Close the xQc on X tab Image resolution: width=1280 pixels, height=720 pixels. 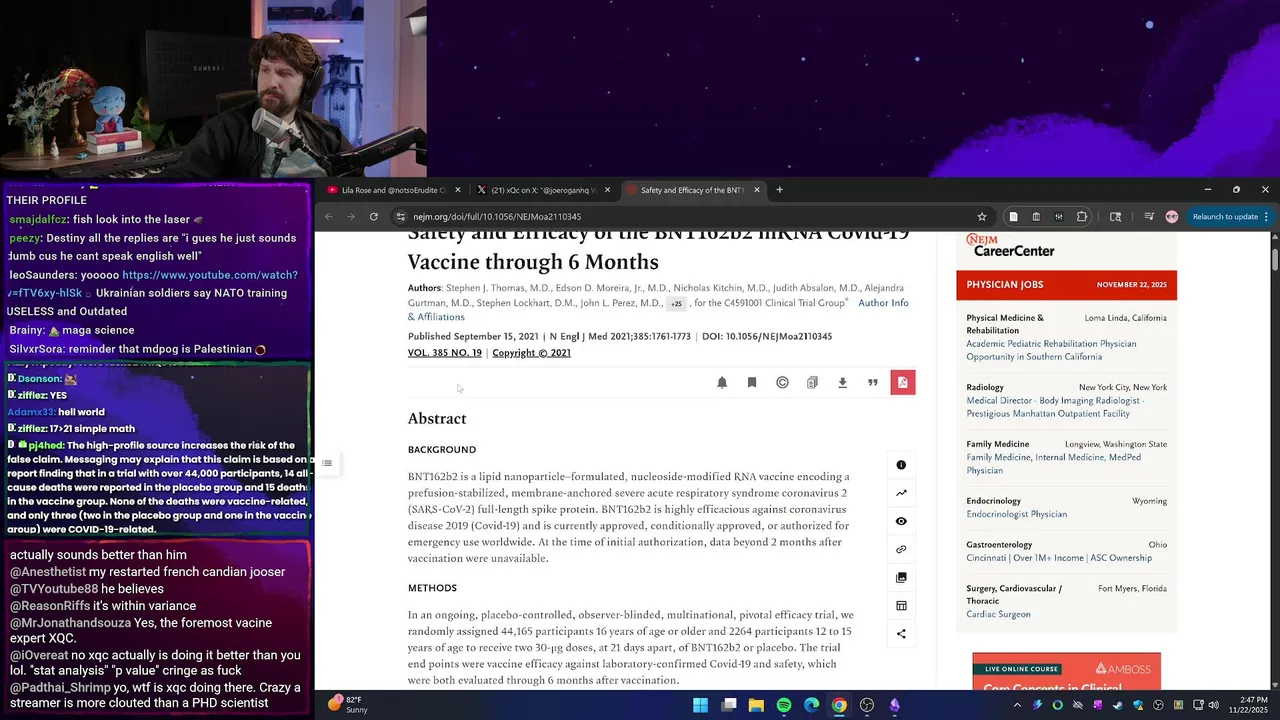tap(607, 190)
